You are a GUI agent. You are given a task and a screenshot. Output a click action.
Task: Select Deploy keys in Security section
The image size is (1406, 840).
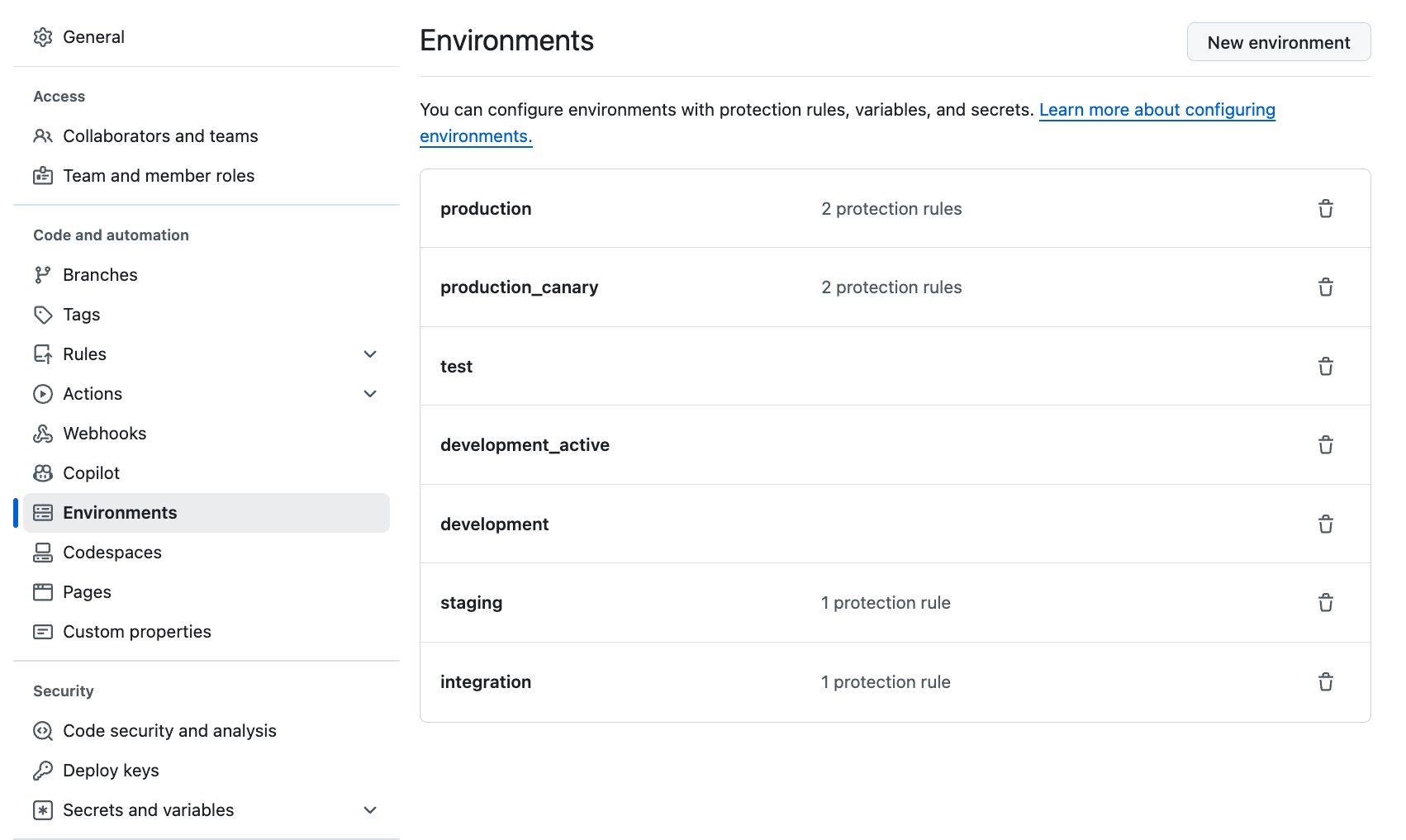point(111,771)
